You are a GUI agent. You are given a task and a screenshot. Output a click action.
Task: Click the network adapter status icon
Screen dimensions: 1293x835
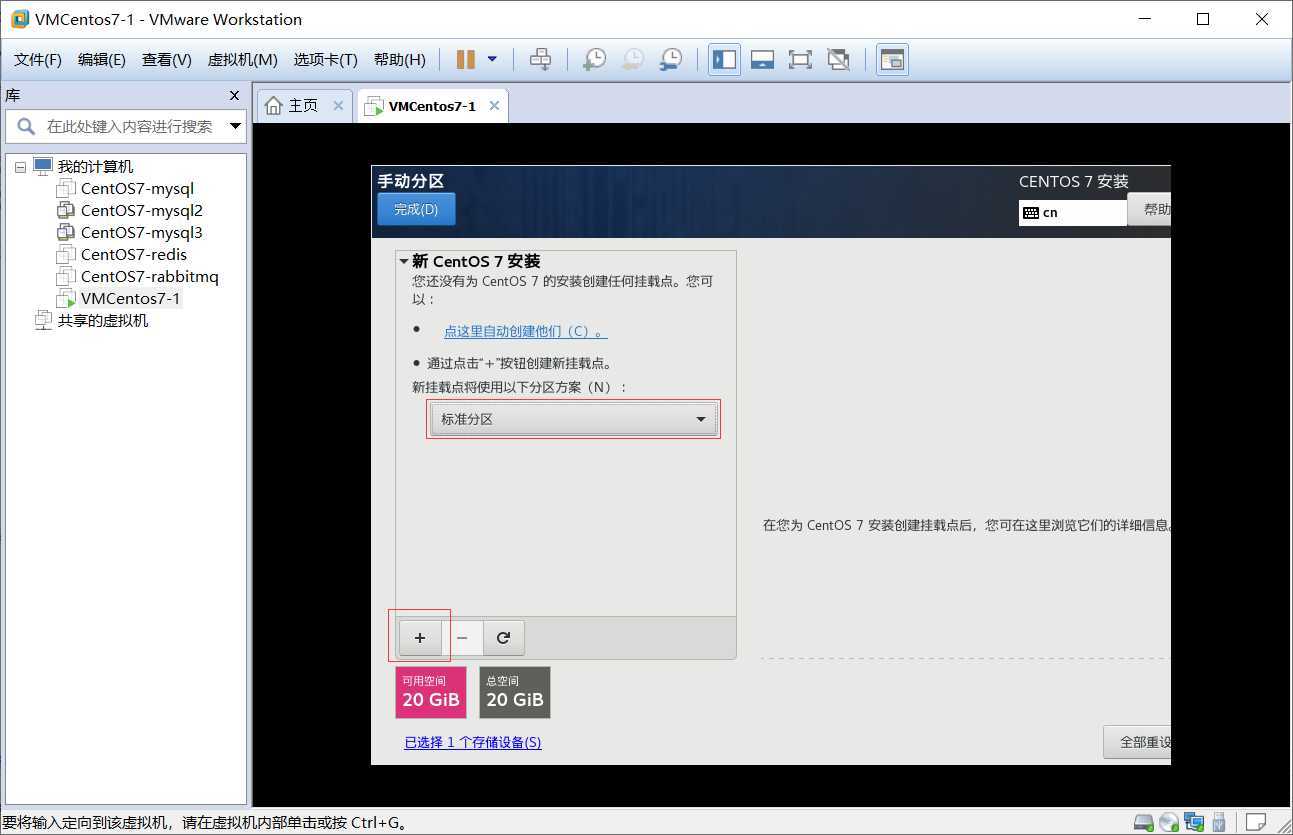(1194, 823)
